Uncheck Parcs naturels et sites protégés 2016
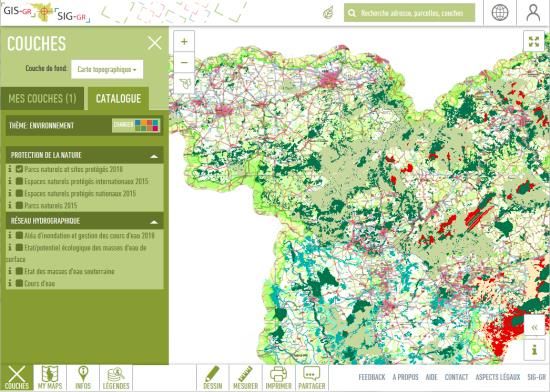 coord(19,169)
